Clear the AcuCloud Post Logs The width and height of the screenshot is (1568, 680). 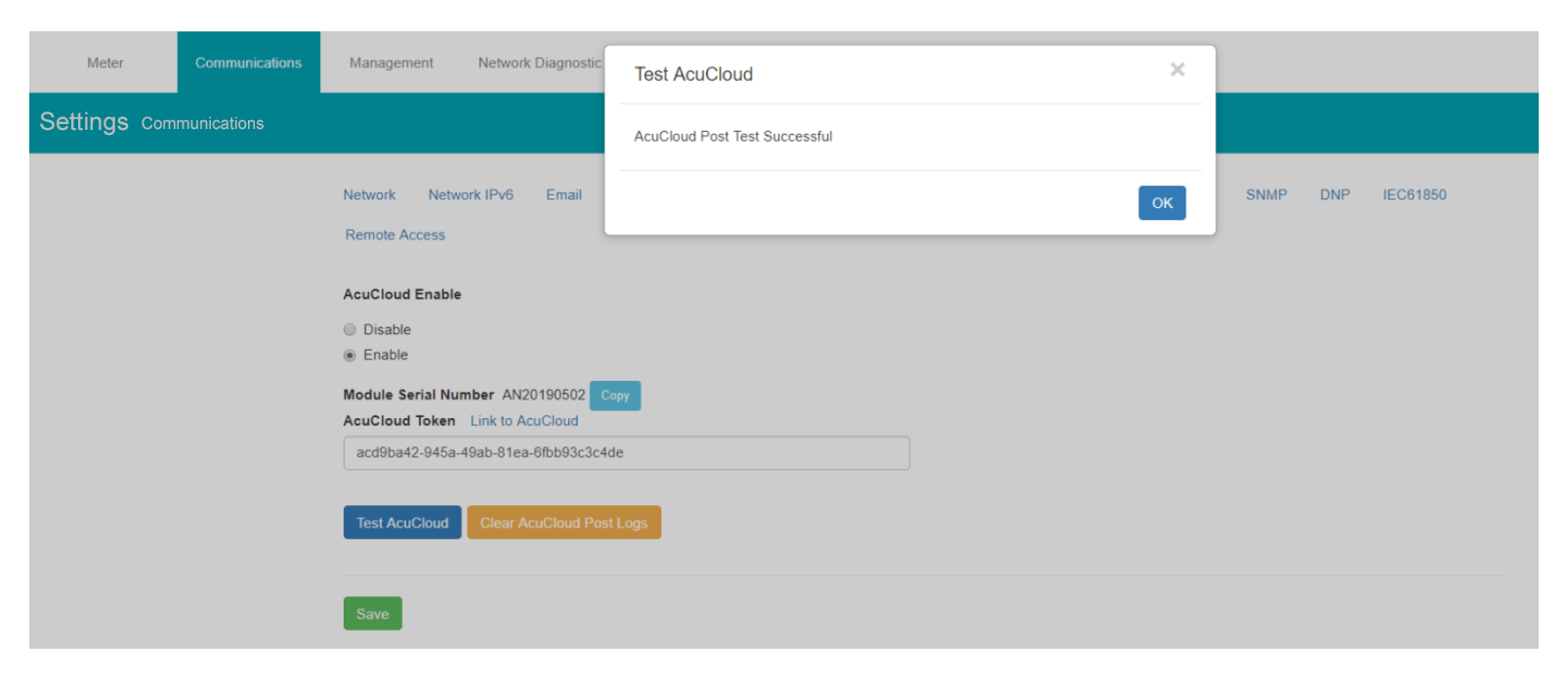(564, 522)
